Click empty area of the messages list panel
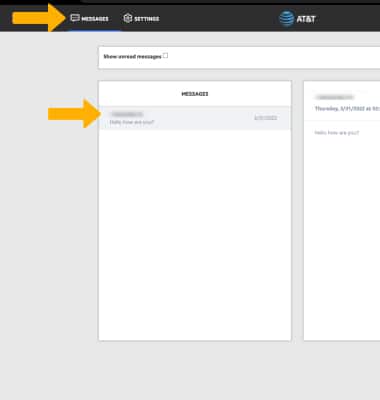 pos(195,233)
